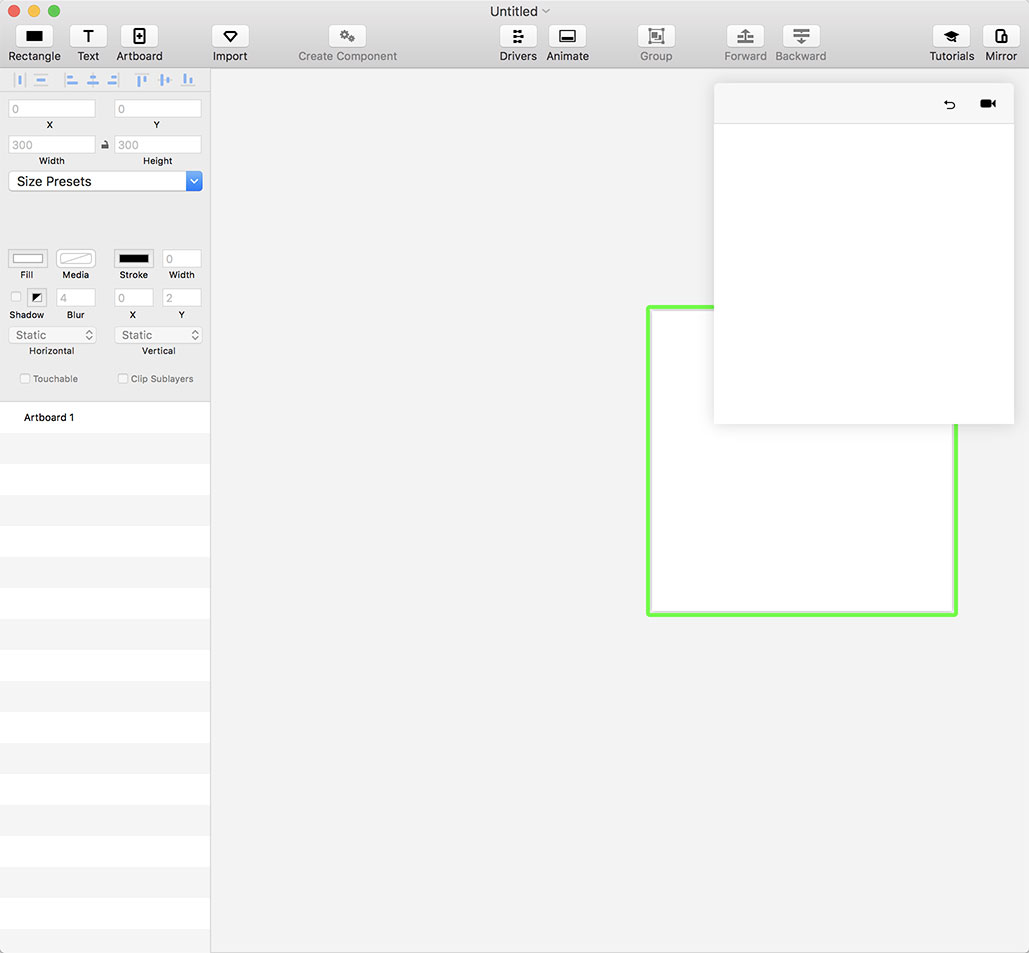Open the Vertical Static dropdown
The height and width of the screenshot is (953, 1029).
[x=158, y=335]
